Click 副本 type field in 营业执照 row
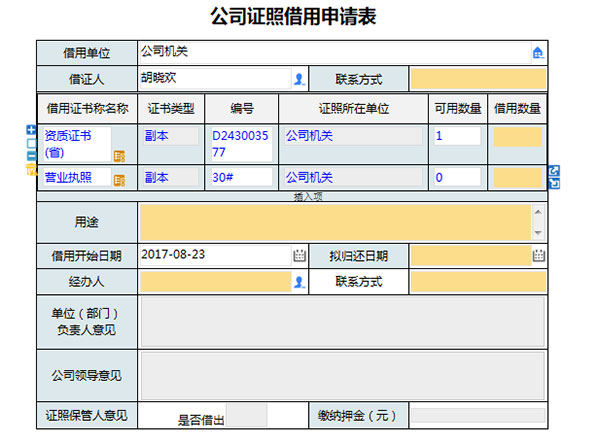The height and width of the screenshot is (442, 600). pyautogui.click(x=171, y=178)
